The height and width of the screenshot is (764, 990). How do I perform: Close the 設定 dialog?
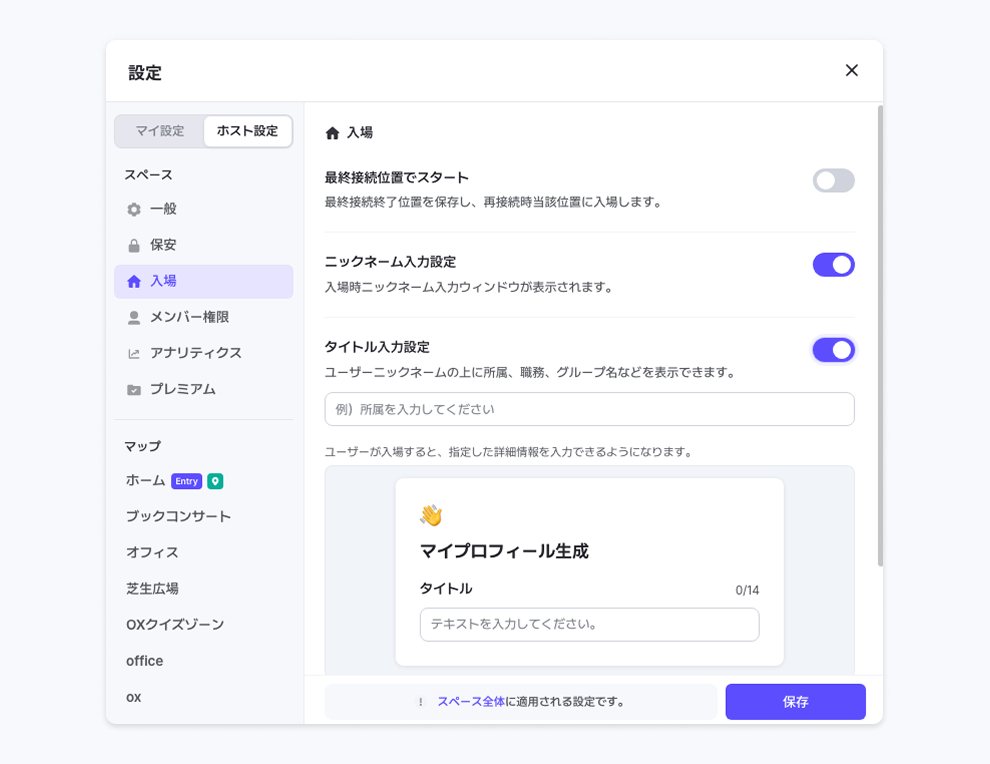coord(851,70)
